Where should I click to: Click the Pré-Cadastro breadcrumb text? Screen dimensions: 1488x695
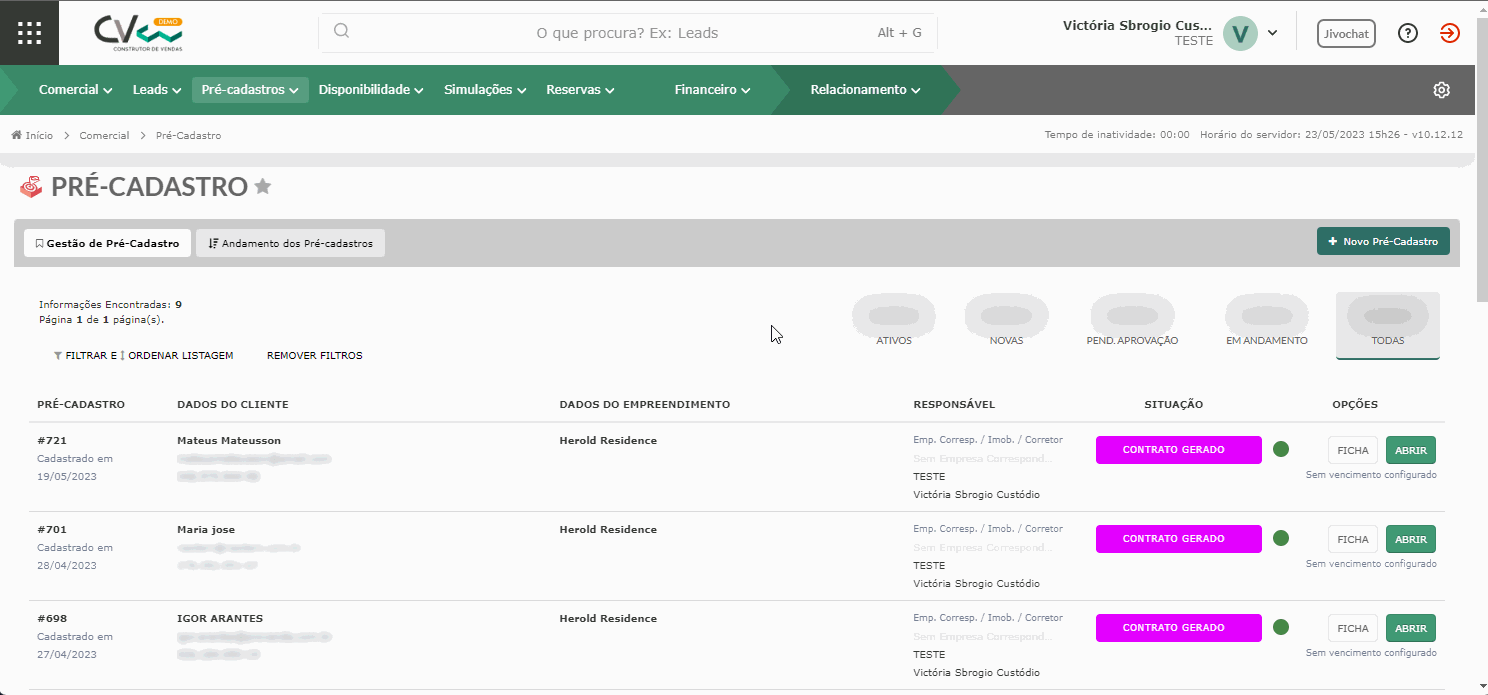189,135
